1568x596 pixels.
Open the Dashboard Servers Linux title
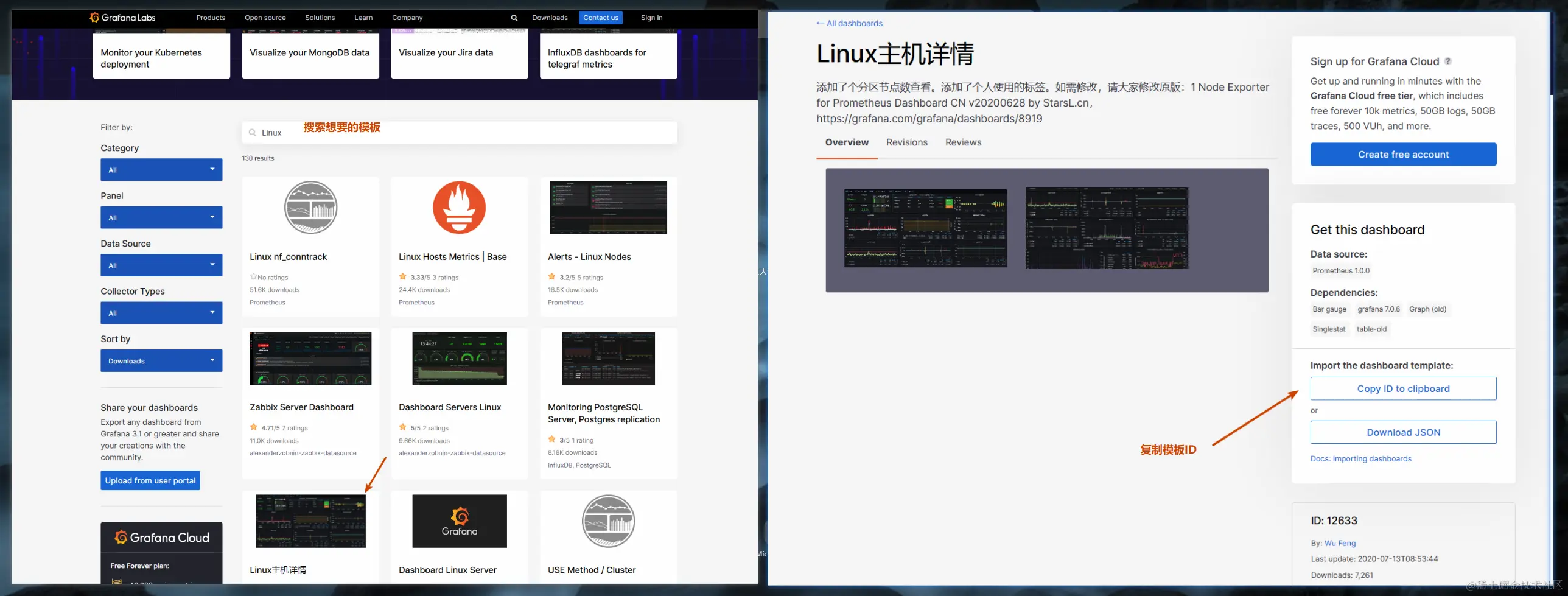450,407
